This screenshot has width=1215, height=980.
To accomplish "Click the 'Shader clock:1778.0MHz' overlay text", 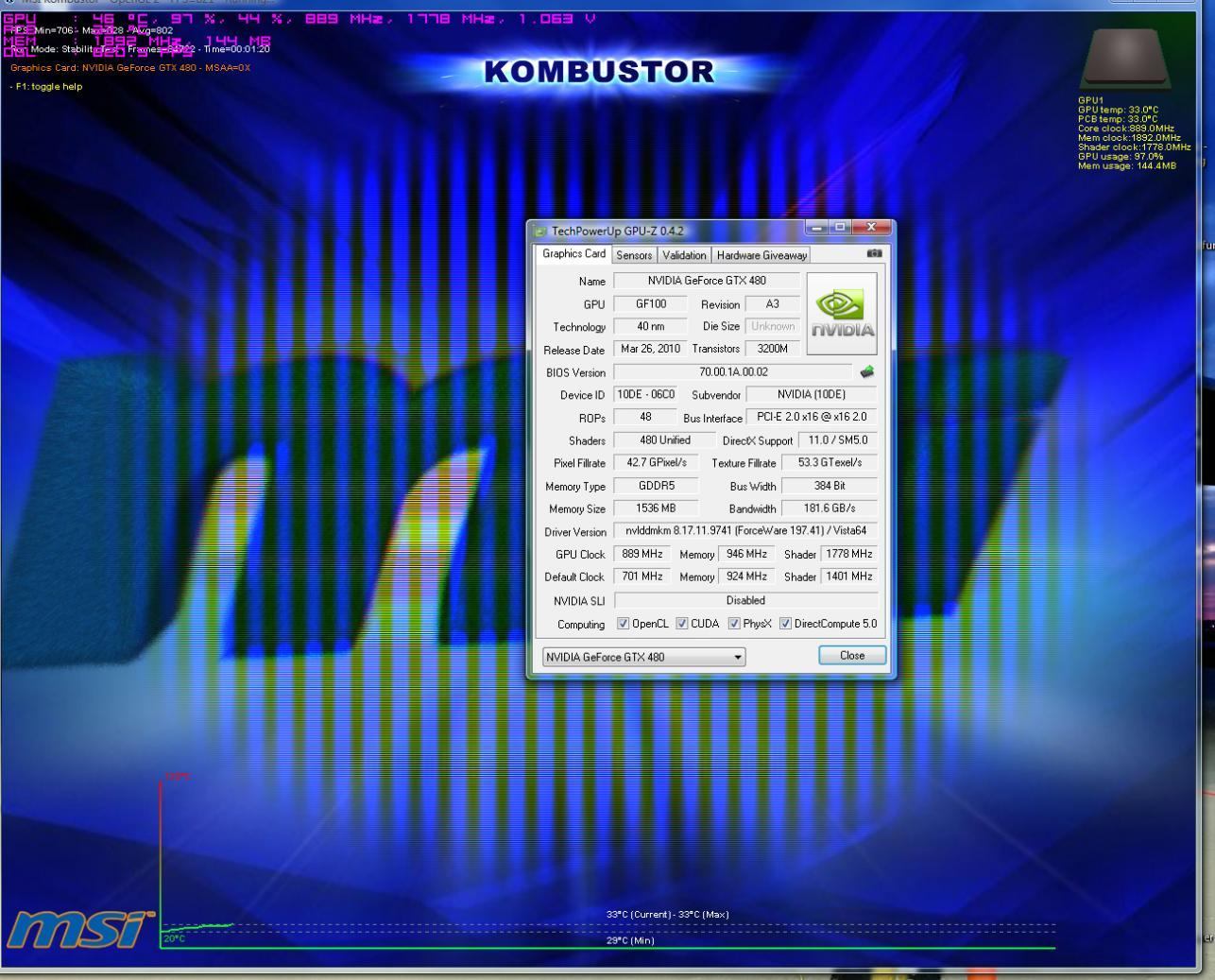I will point(1135,147).
